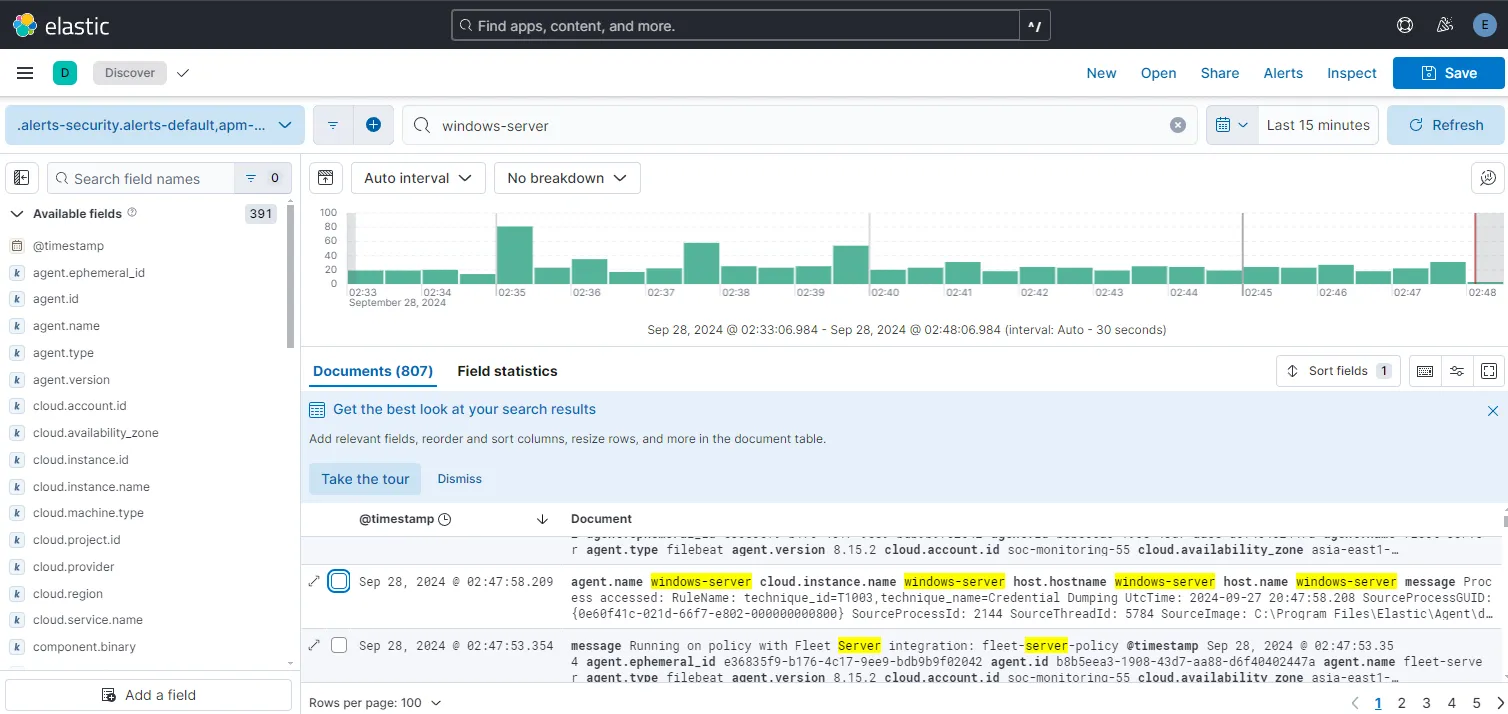Go to results page 2
This screenshot has height=714, width=1508.
click(1402, 702)
